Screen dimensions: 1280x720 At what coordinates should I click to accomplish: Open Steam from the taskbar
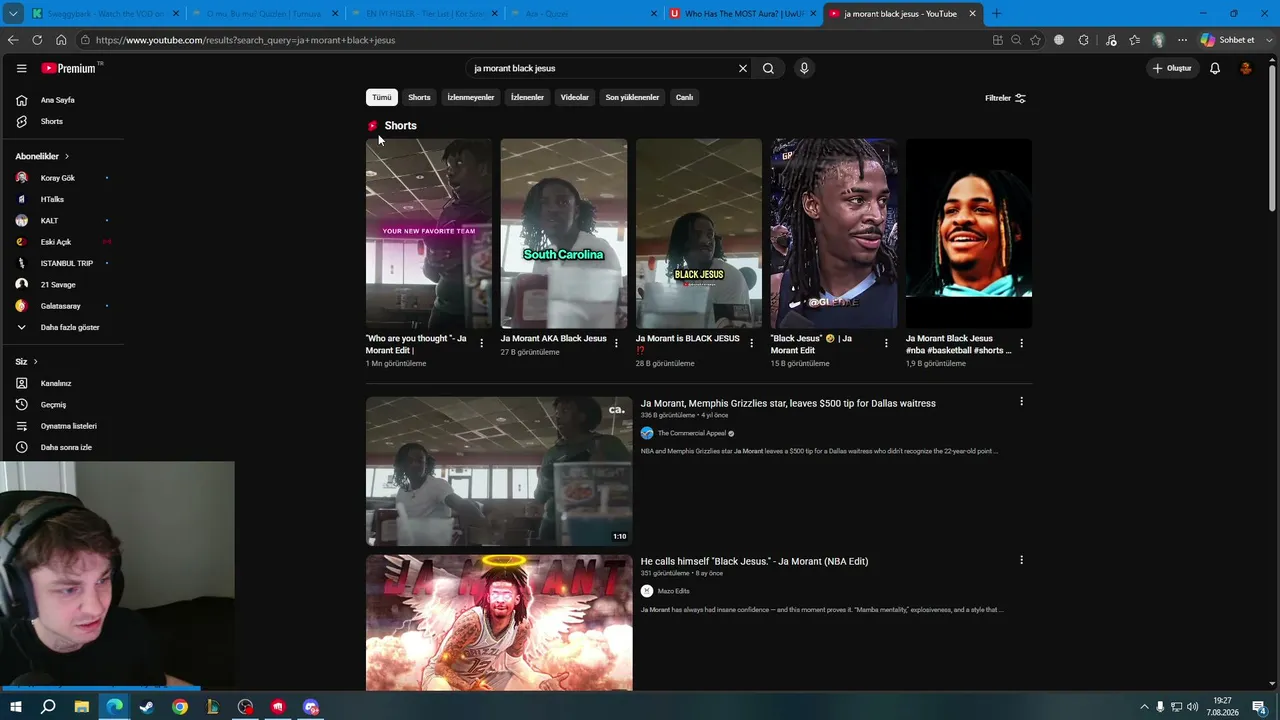(x=147, y=707)
